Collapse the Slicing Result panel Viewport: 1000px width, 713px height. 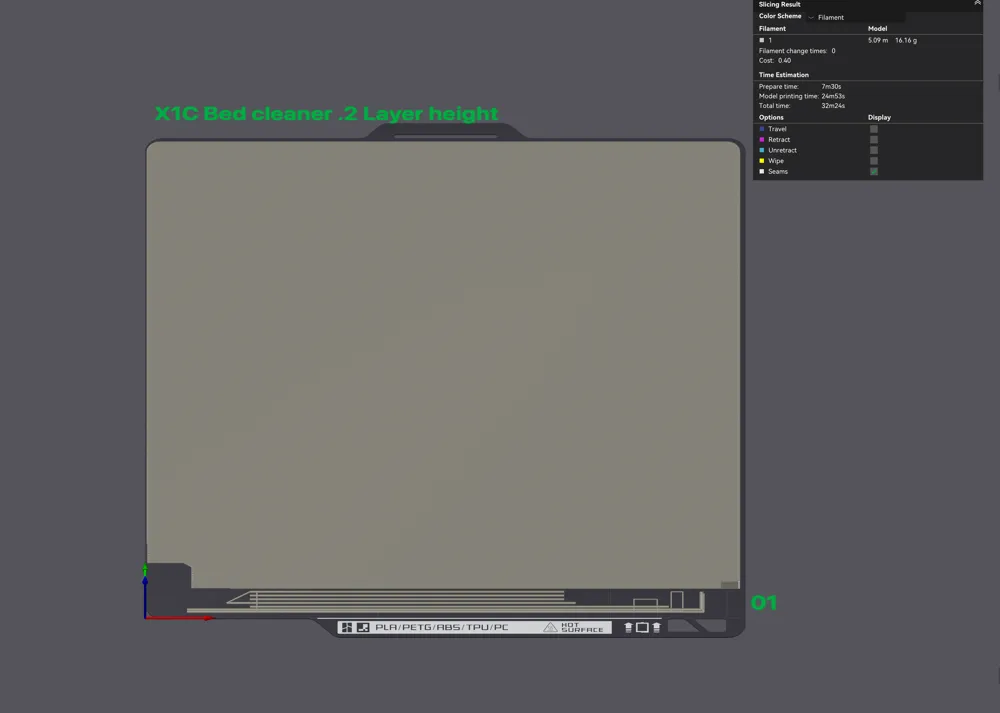[977, 3]
